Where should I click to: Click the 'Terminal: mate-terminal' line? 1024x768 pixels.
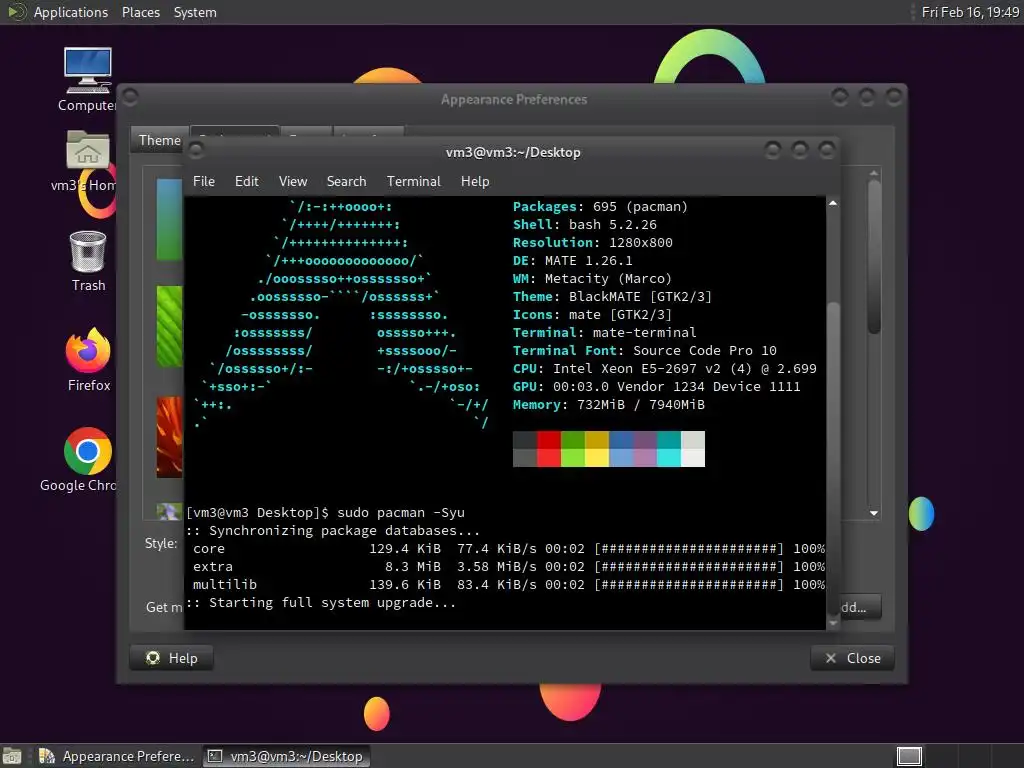(605, 332)
